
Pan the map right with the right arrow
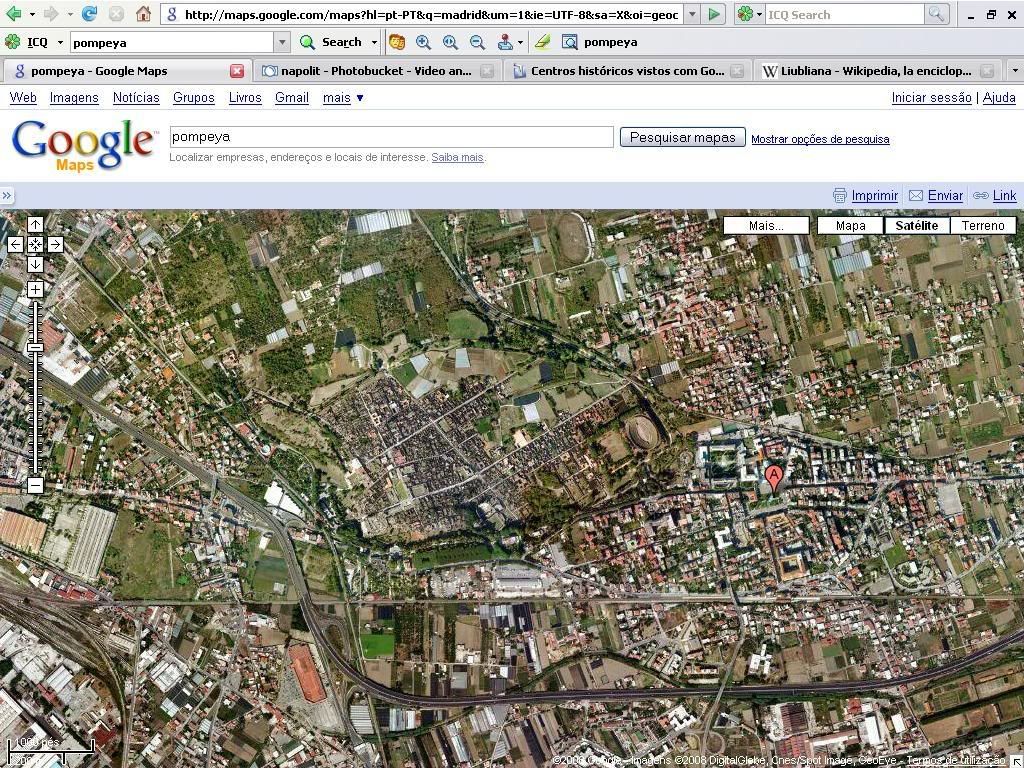pyautogui.click(x=55, y=244)
